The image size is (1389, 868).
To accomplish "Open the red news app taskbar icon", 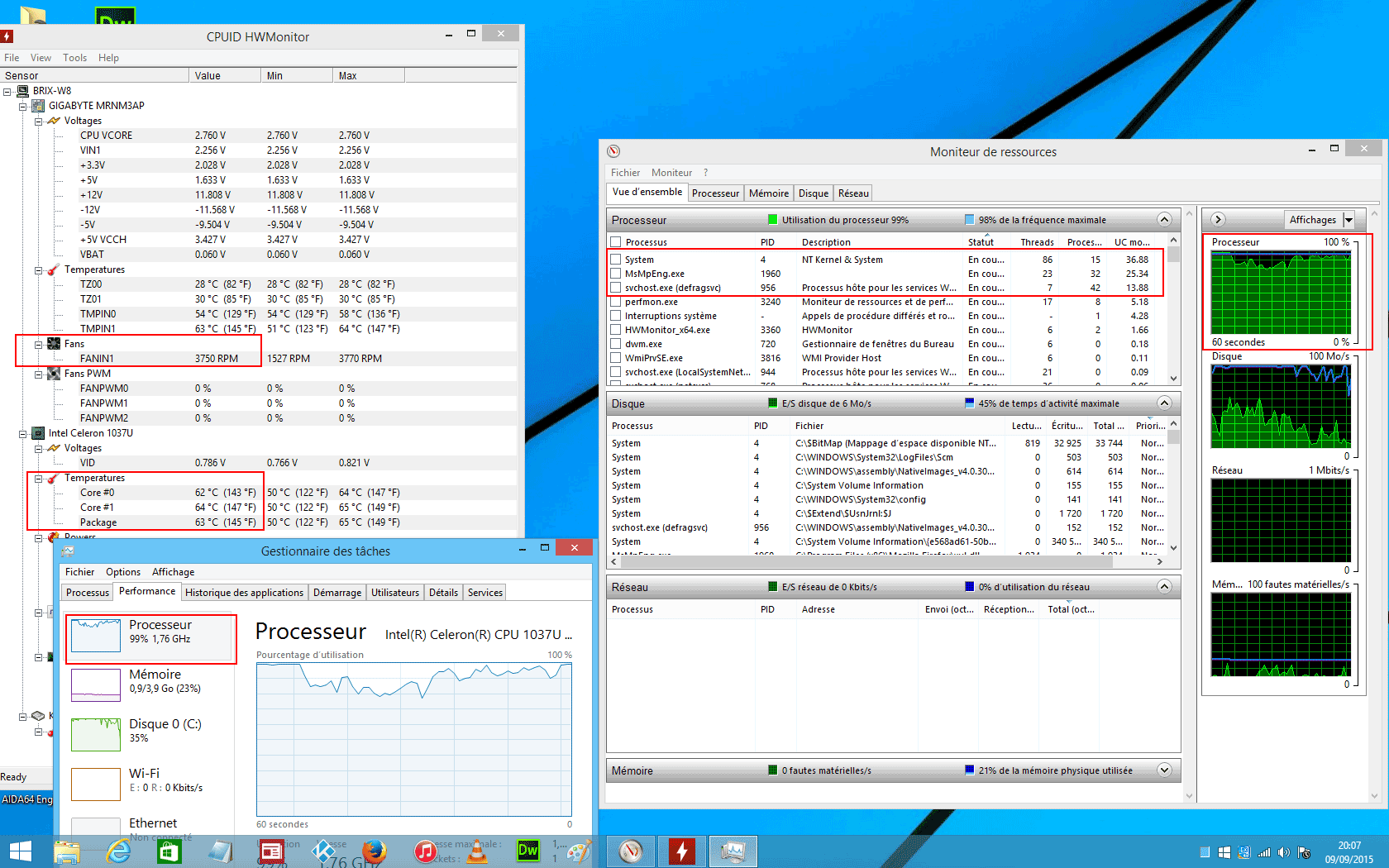I will pyautogui.click(x=272, y=851).
